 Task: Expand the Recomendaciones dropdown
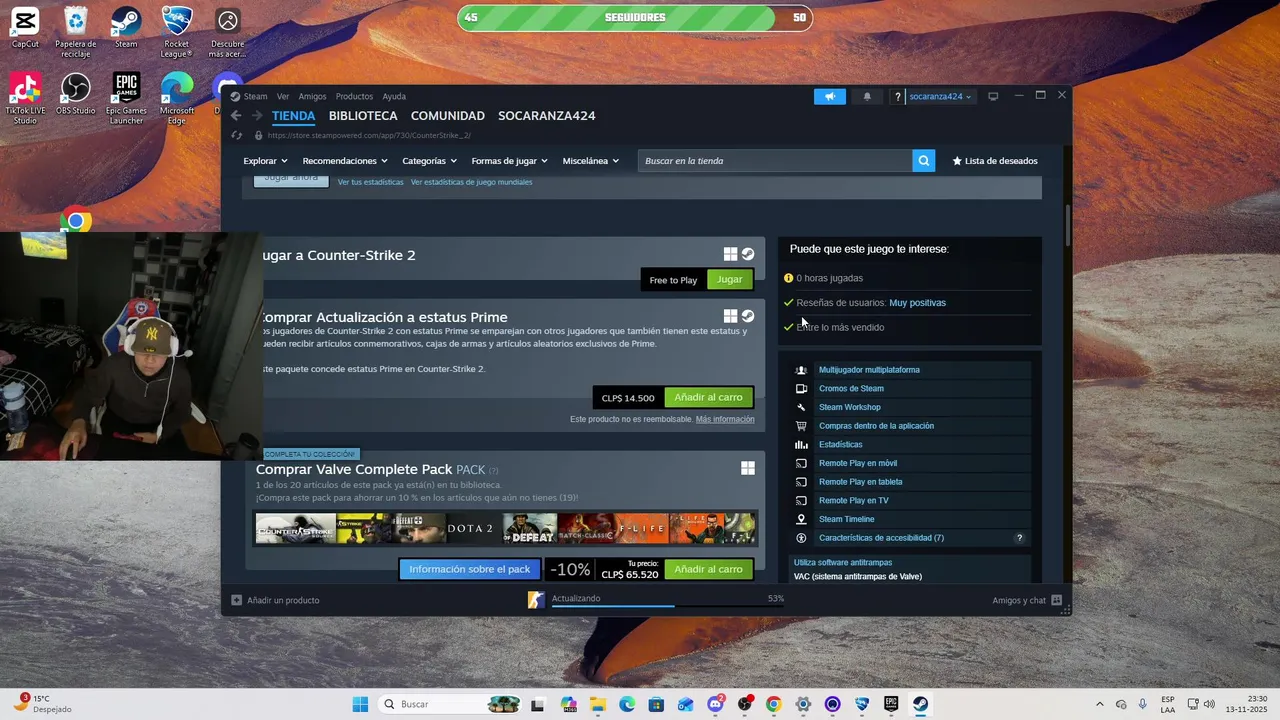[345, 161]
